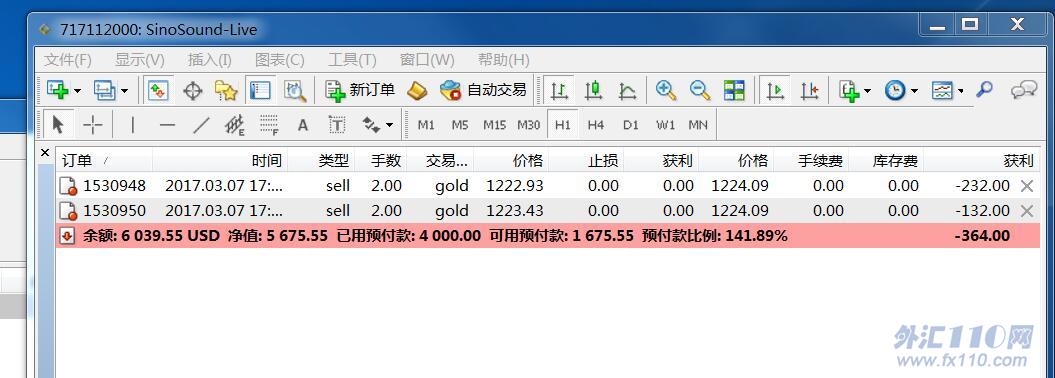Open the 工具(T) menu

tap(352, 60)
